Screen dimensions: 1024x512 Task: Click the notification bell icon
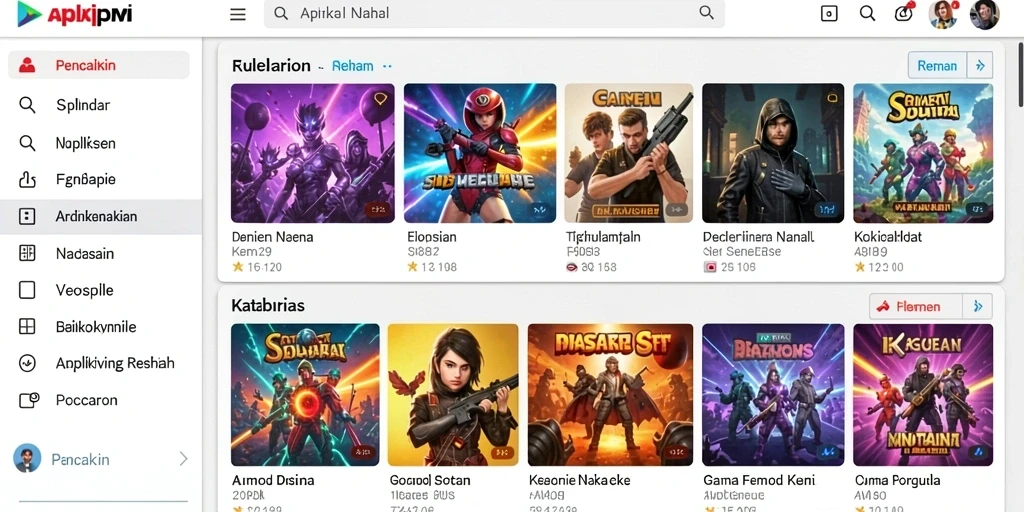tap(903, 14)
